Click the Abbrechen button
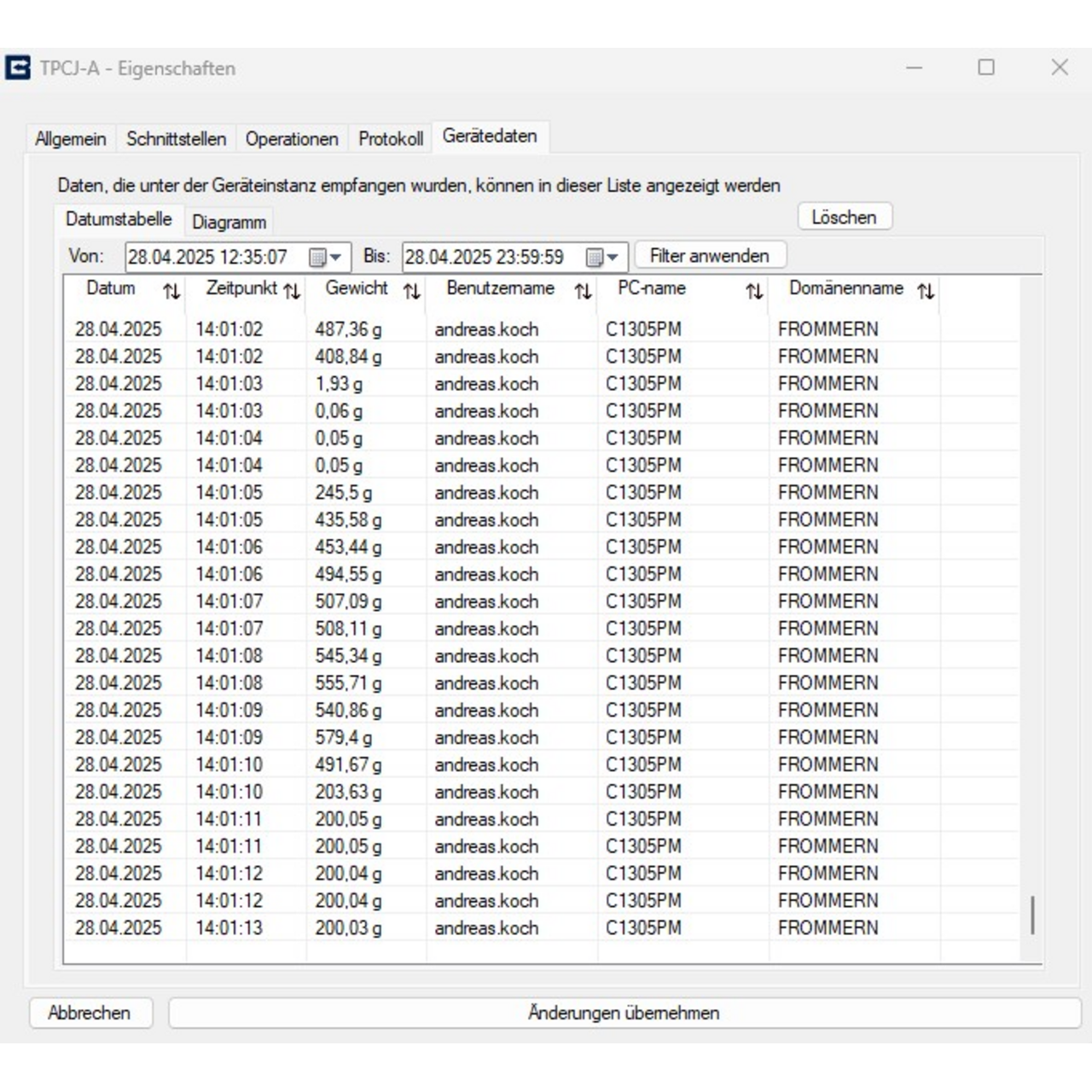Viewport: 1092px width, 1092px height. click(90, 1013)
